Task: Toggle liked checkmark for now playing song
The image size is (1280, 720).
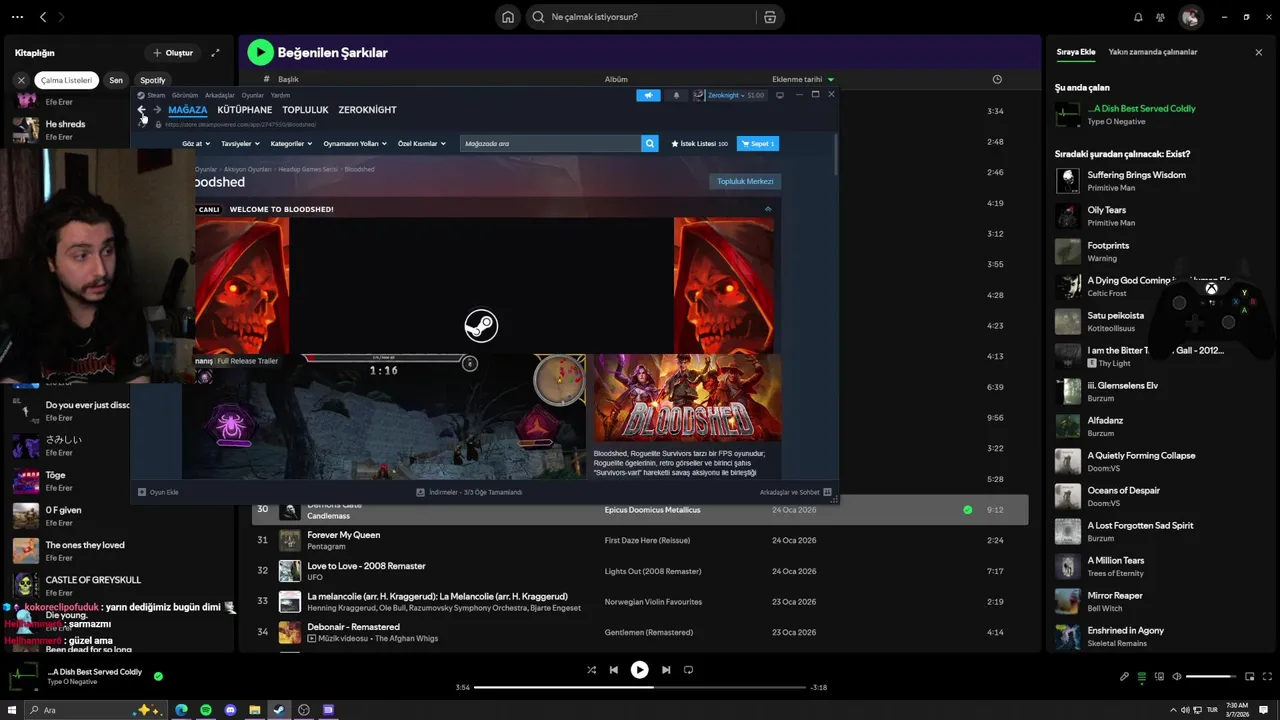Action: pos(158,676)
